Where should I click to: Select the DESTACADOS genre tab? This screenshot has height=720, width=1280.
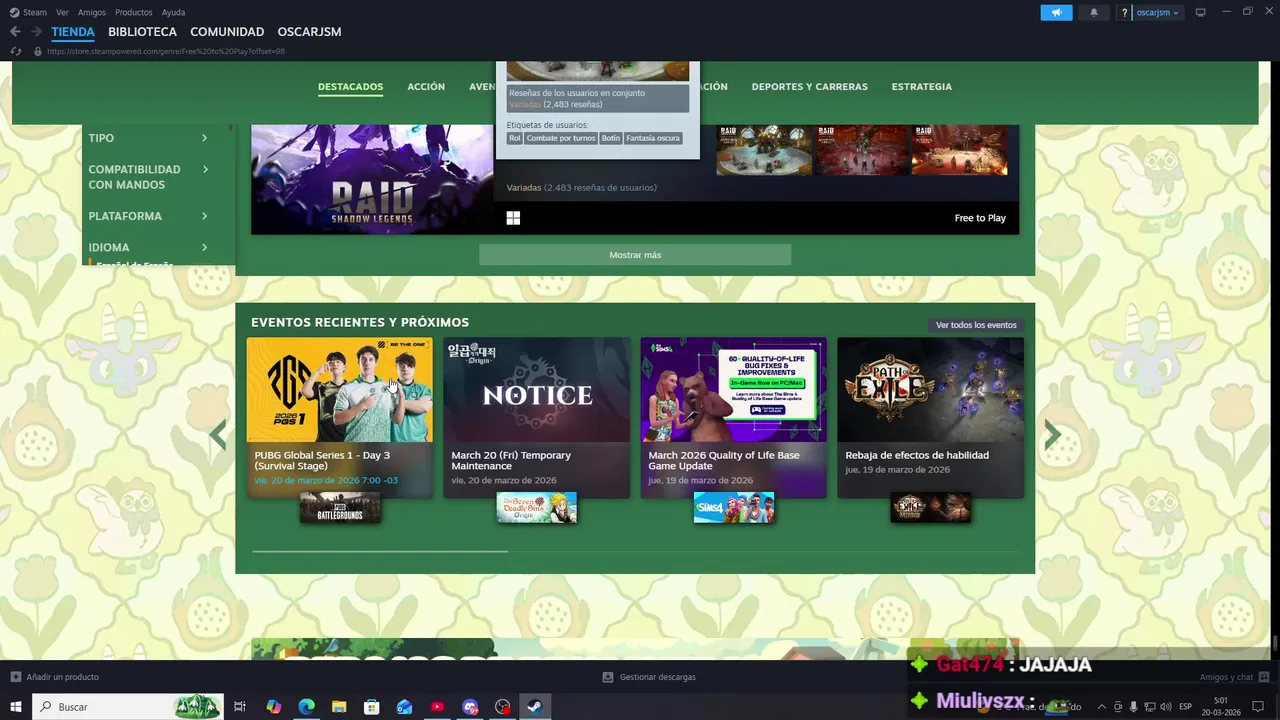350,87
